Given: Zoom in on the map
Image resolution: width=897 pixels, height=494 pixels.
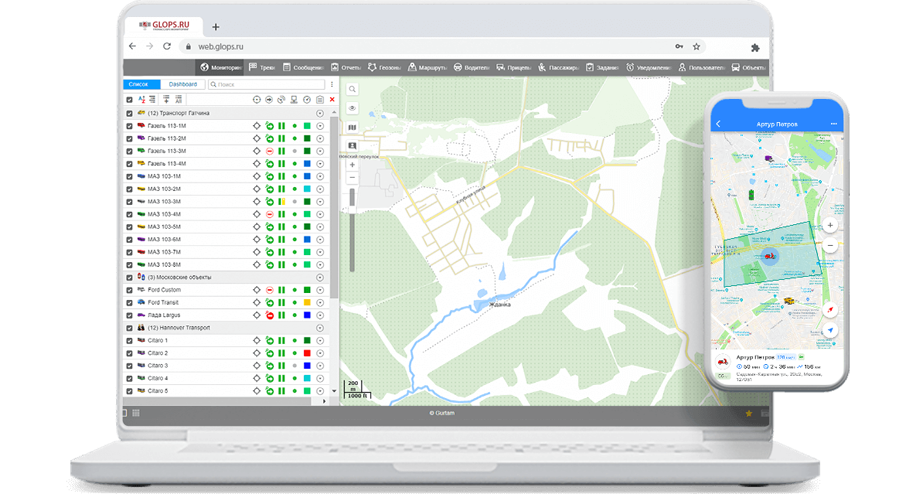Looking at the screenshot, I should [x=352, y=165].
